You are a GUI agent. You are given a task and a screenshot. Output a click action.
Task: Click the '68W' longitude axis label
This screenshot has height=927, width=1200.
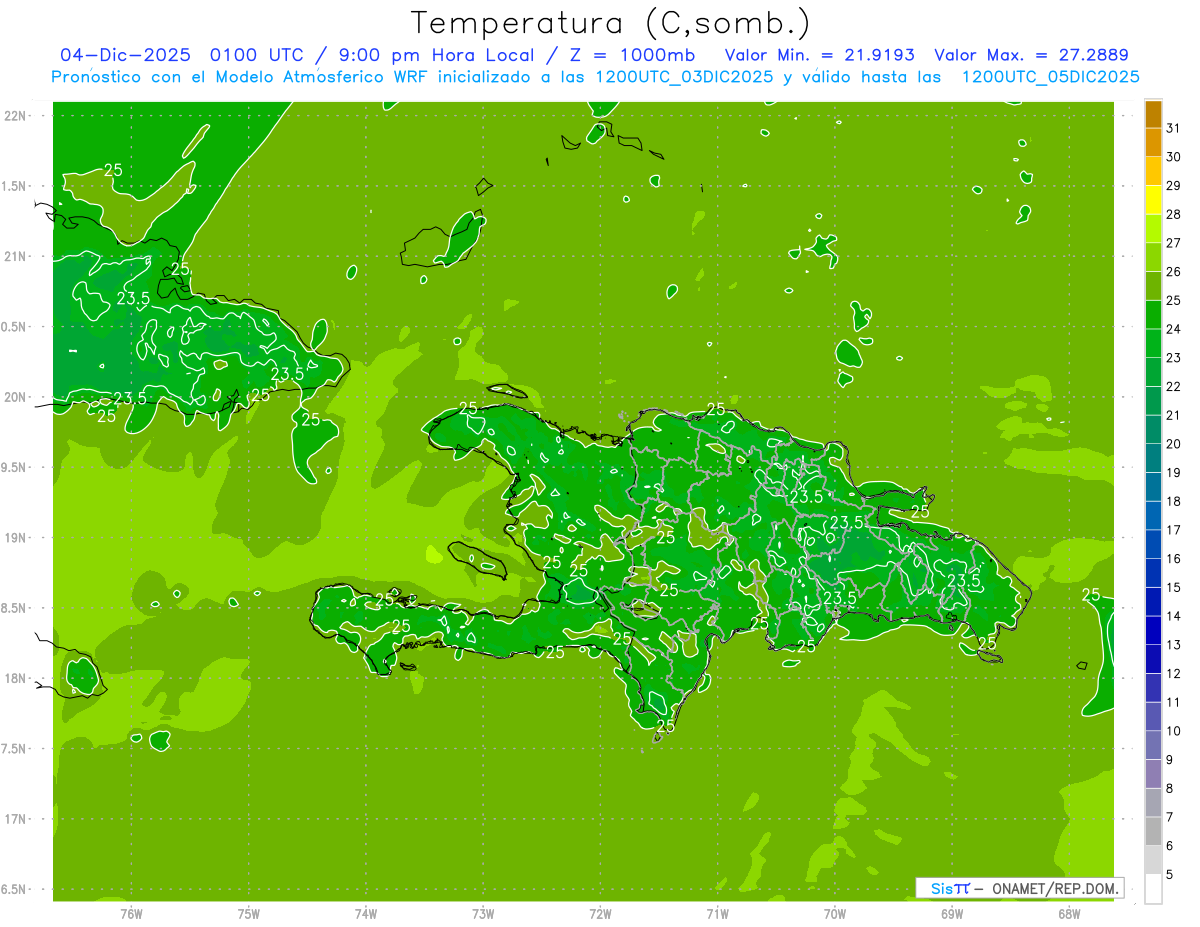point(1069,913)
